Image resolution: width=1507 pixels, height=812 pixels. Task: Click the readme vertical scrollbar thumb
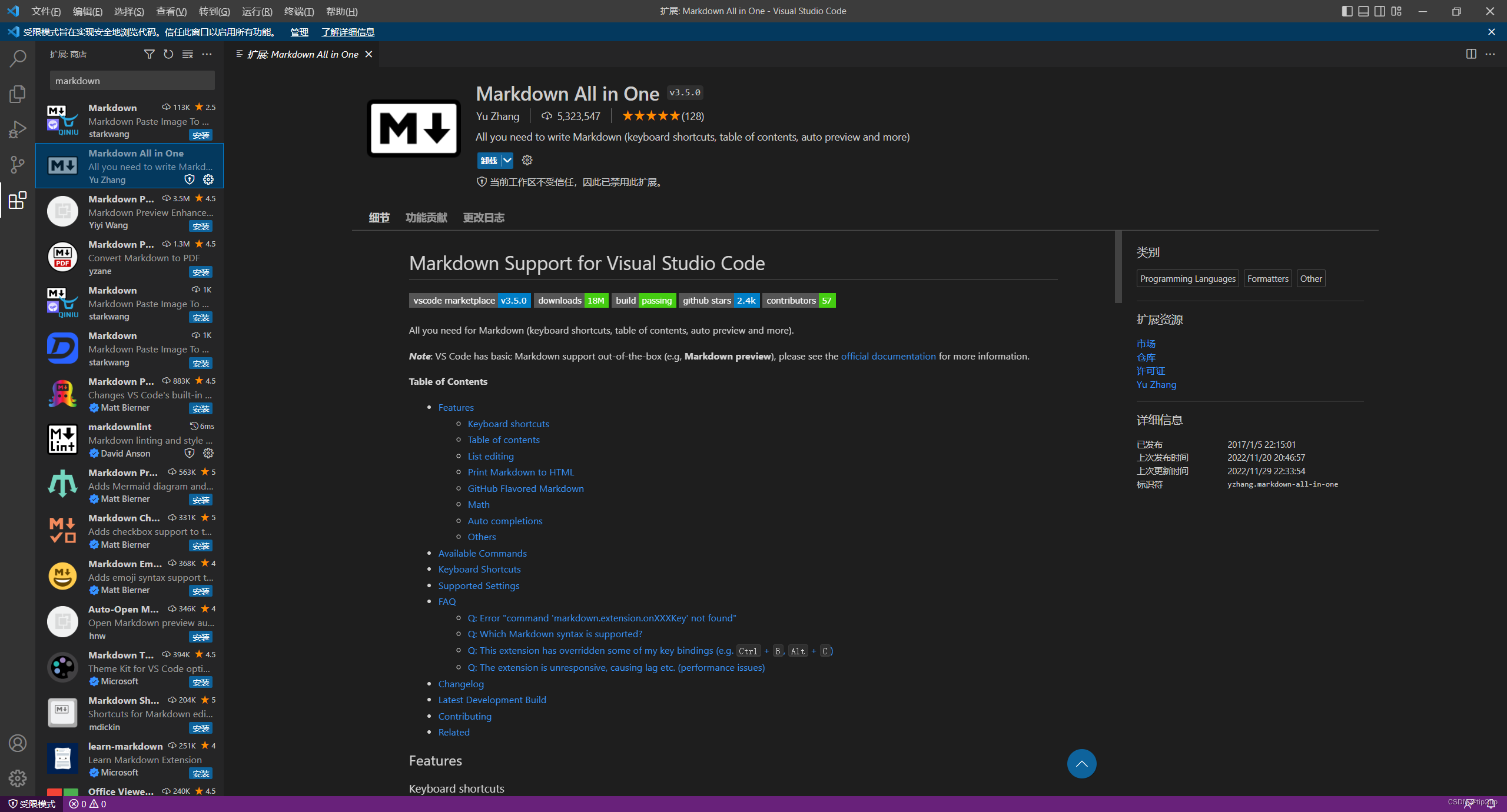tap(1118, 267)
